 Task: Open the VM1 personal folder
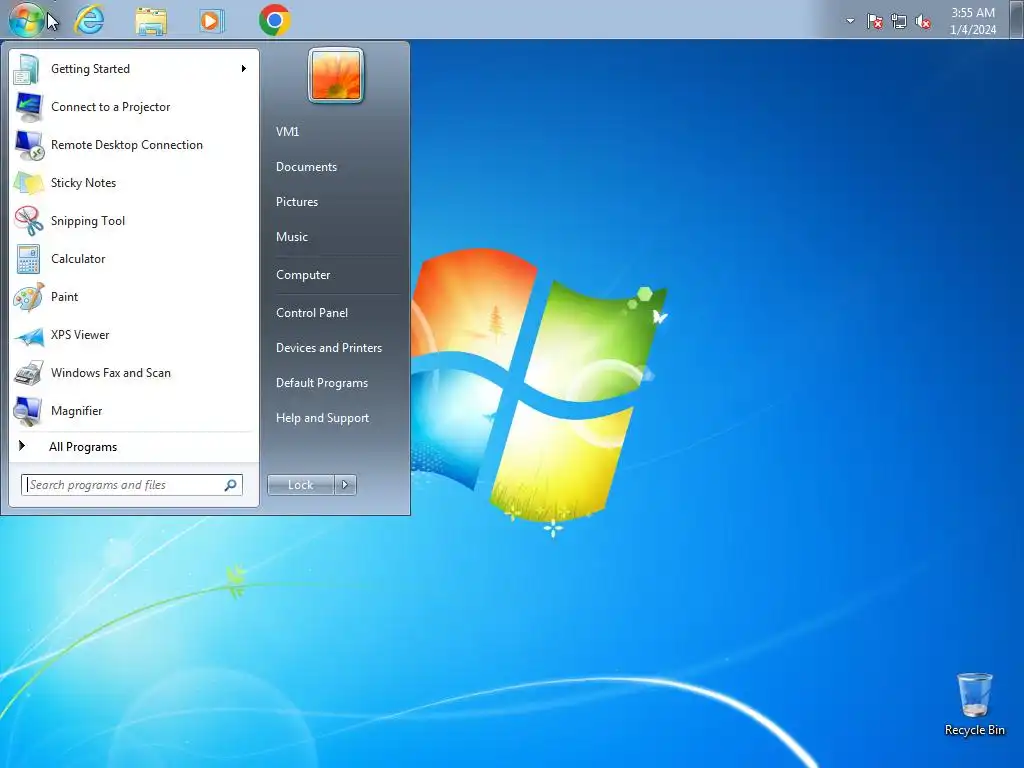click(x=287, y=131)
